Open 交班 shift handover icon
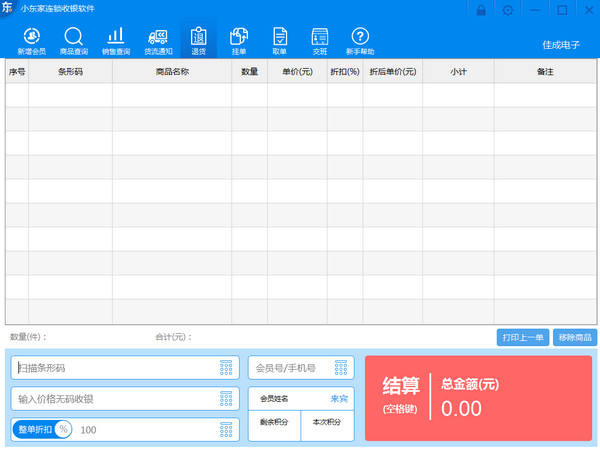Image resolution: width=600 pixels, height=450 pixels. [320, 38]
